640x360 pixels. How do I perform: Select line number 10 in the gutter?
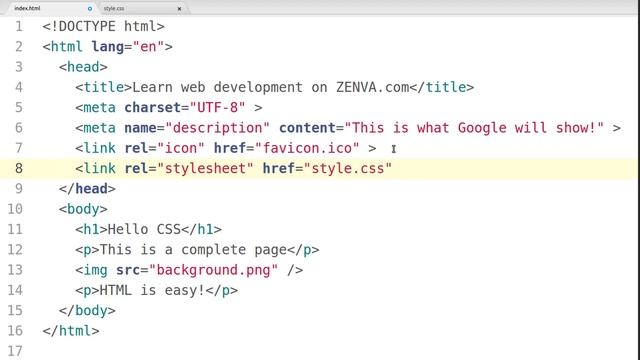click(15, 209)
